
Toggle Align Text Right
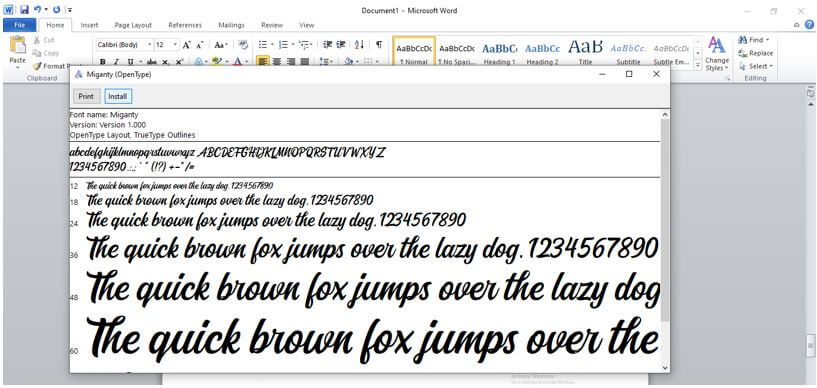[291, 62]
